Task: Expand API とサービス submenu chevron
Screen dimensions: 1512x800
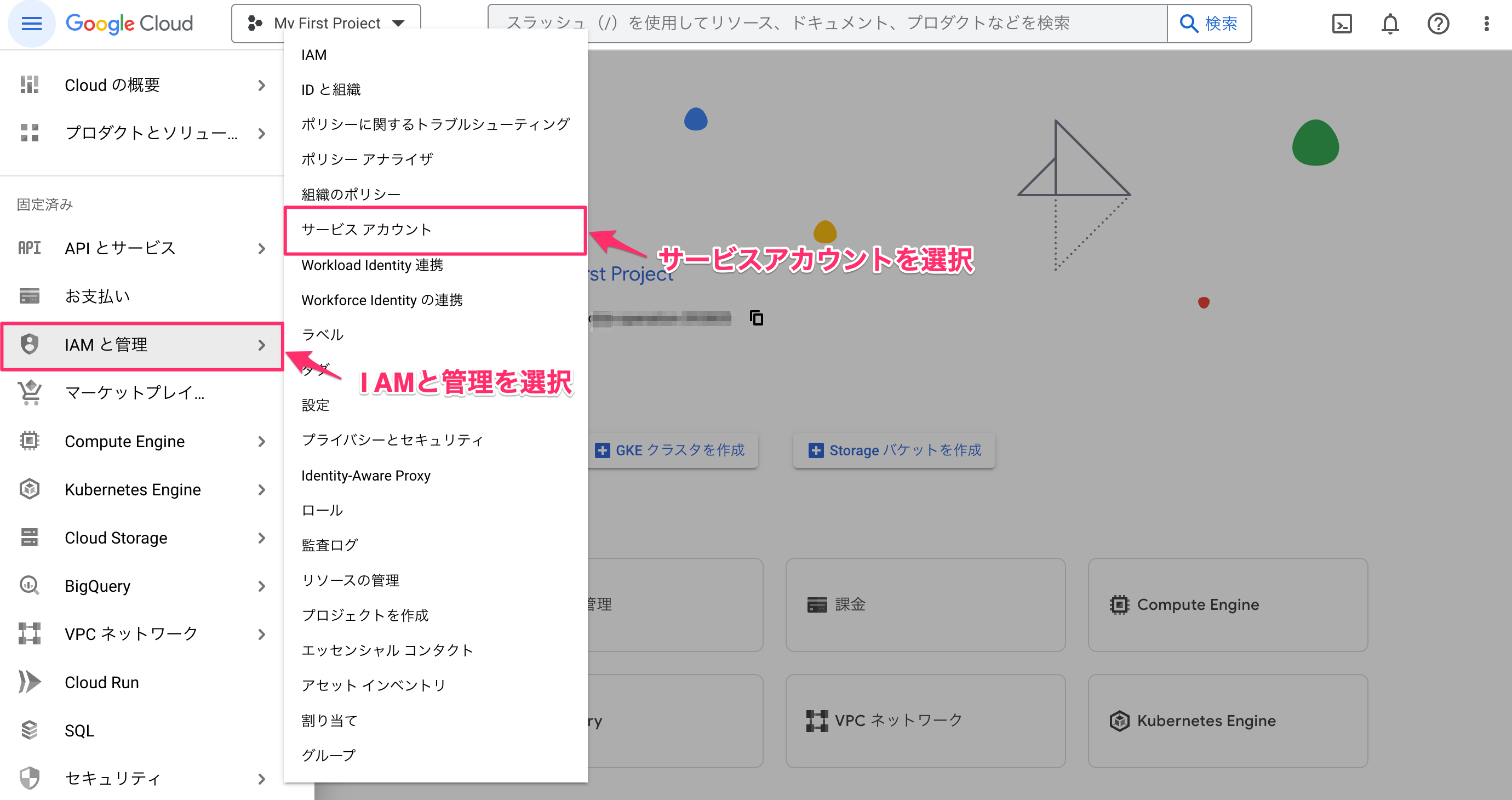Action: (x=262, y=249)
